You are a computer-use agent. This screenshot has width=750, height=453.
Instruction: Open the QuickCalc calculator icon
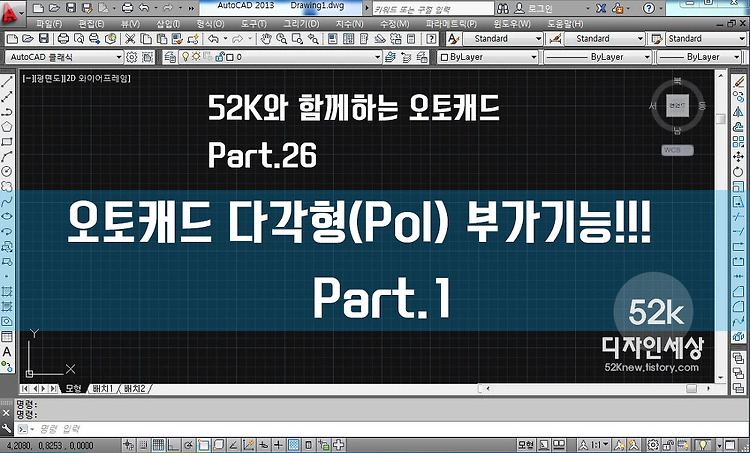pyautogui.click(x=411, y=39)
